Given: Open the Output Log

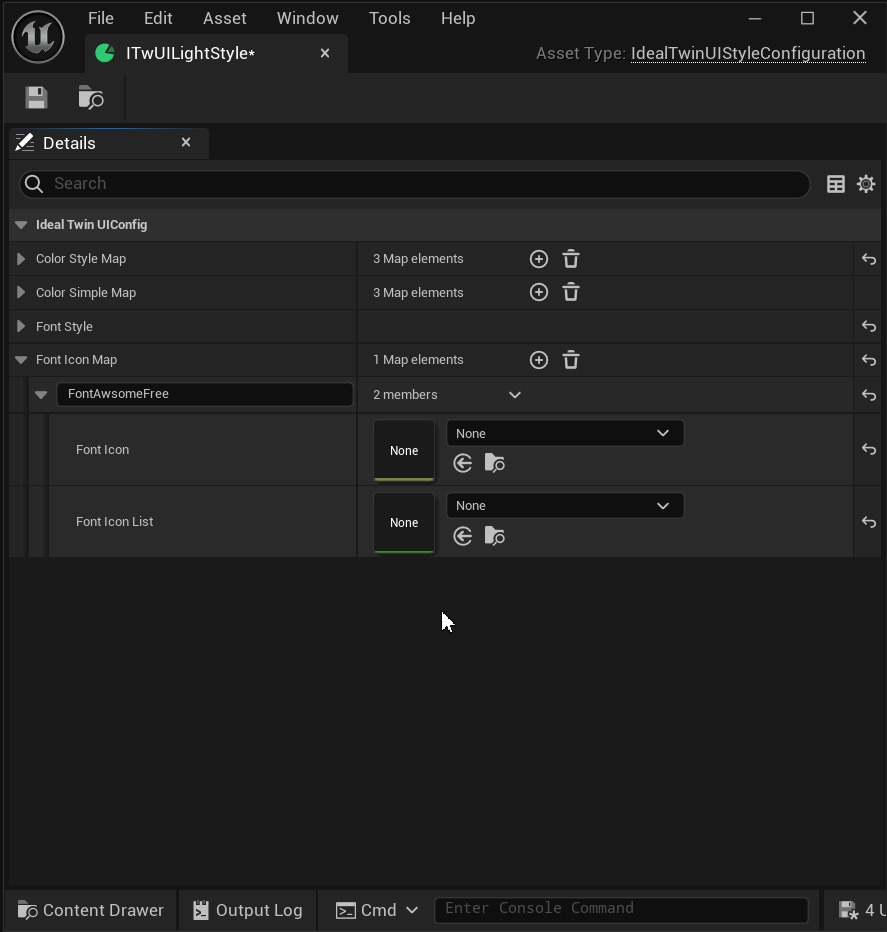Looking at the screenshot, I should click(247, 910).
